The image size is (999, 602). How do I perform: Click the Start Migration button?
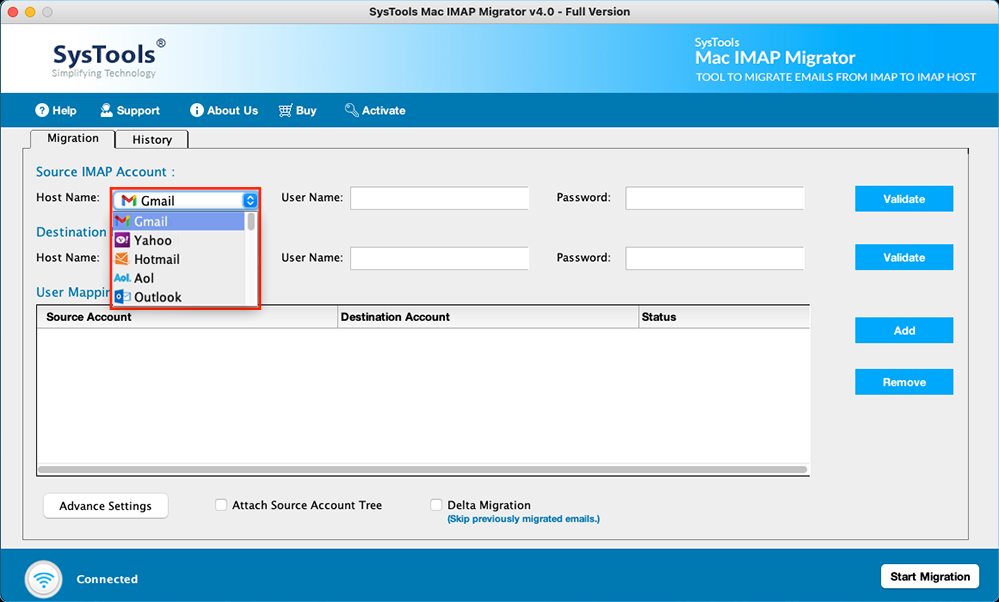pos(930,577)
